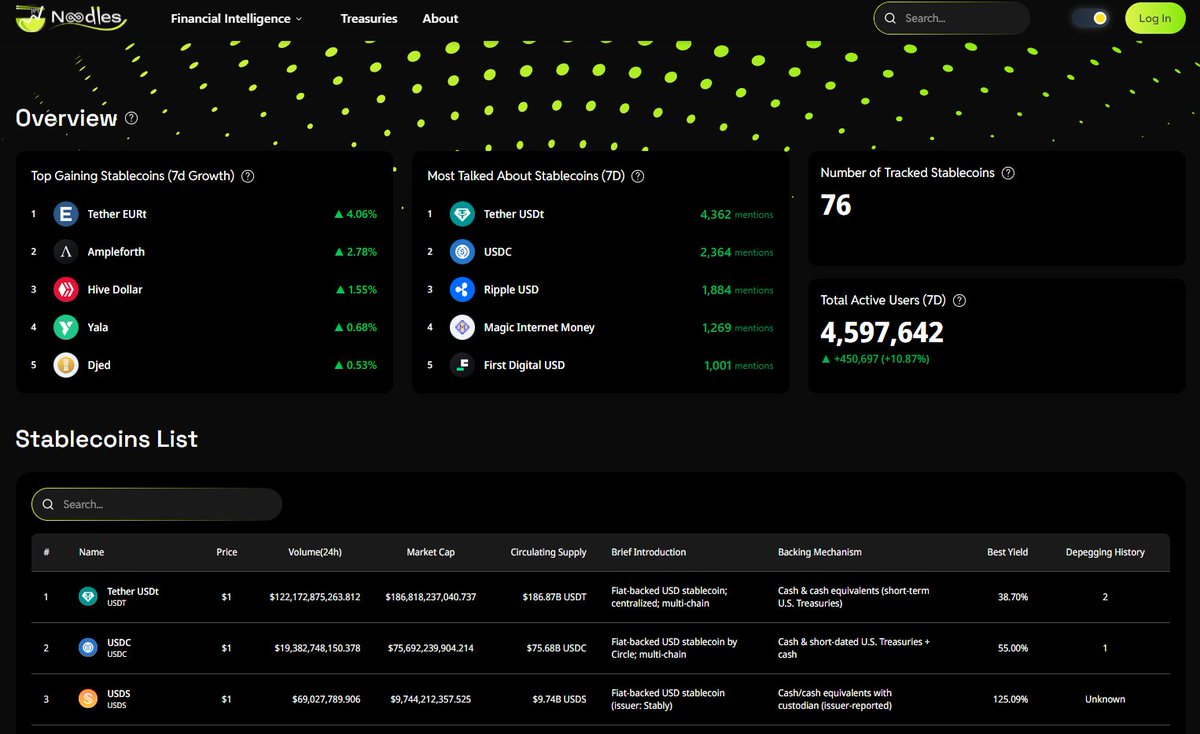Image resolution: width=1200 pixels, height=734 pixels.
Task: Open help icon beside Number of Tracked Stablecoins
Action: pyautogui.click(x=1008, y=173)
